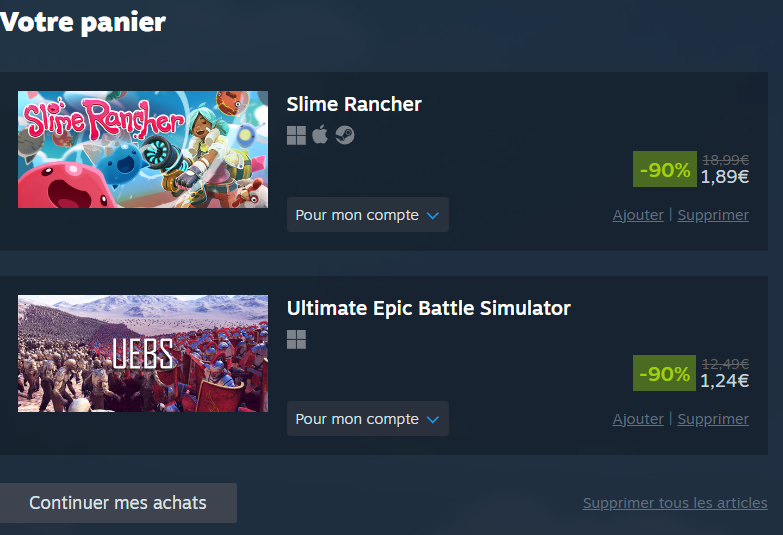Click Ajouter link for Slime Rancher
This screenshot has height=535, width=783.
pyautogui.click(x=638, y=215)
